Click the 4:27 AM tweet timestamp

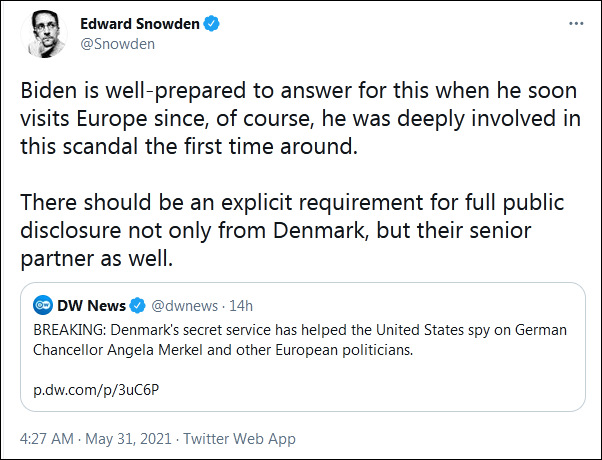pos(49,439)
